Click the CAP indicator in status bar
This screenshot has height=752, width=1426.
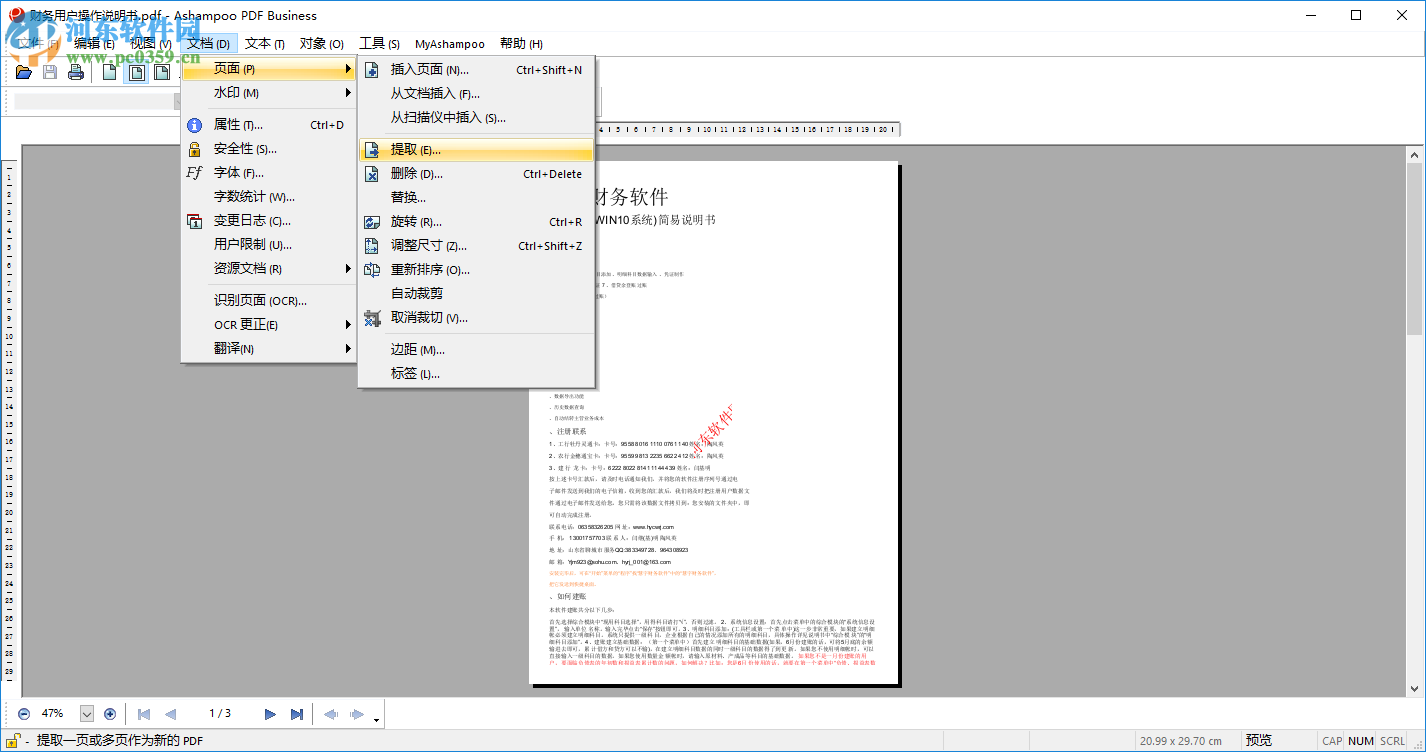tap(1332, 741)
